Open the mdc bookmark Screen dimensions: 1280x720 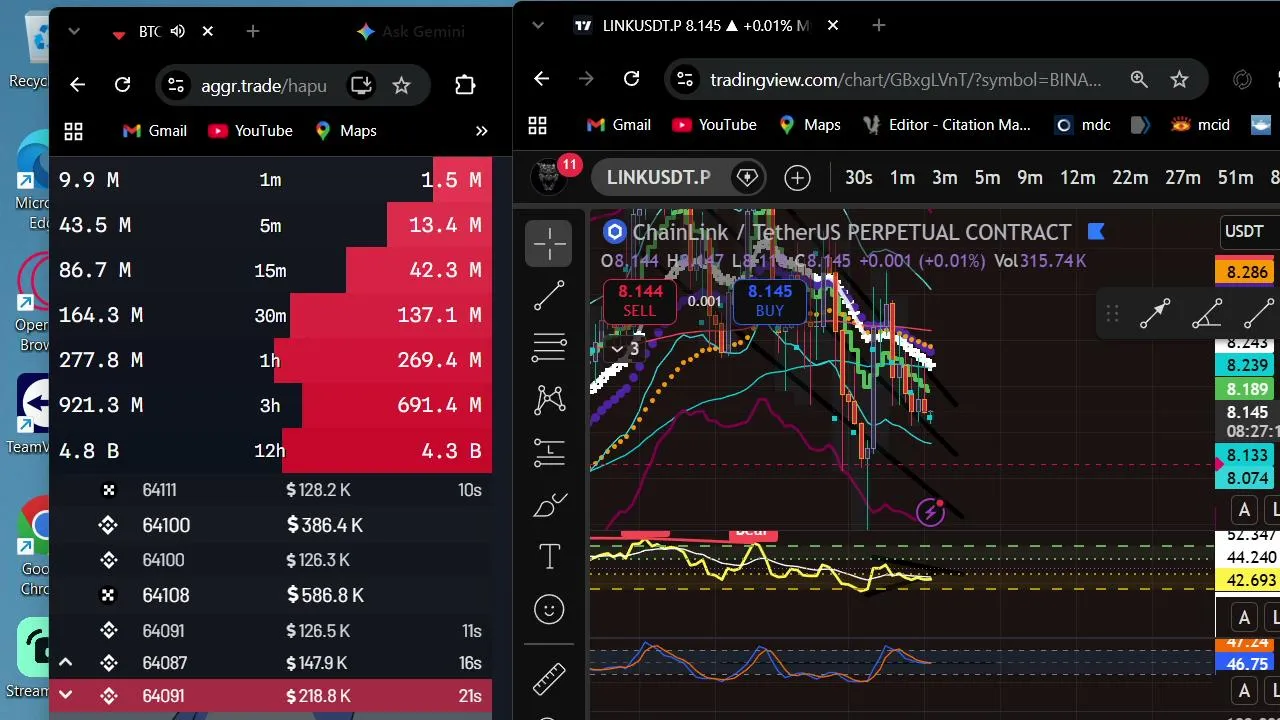point(1083,125)
